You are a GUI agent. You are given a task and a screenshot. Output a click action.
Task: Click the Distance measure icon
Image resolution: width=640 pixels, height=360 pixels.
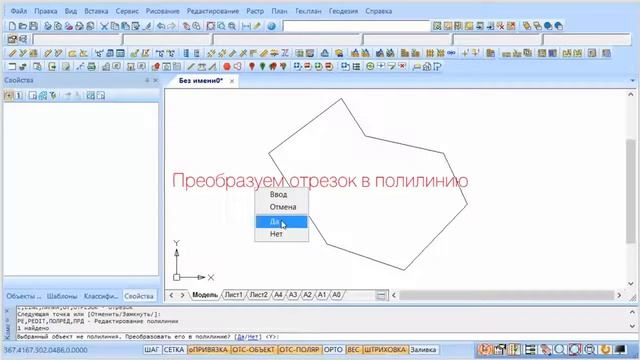pyautogui.click(x=247, y=26)
